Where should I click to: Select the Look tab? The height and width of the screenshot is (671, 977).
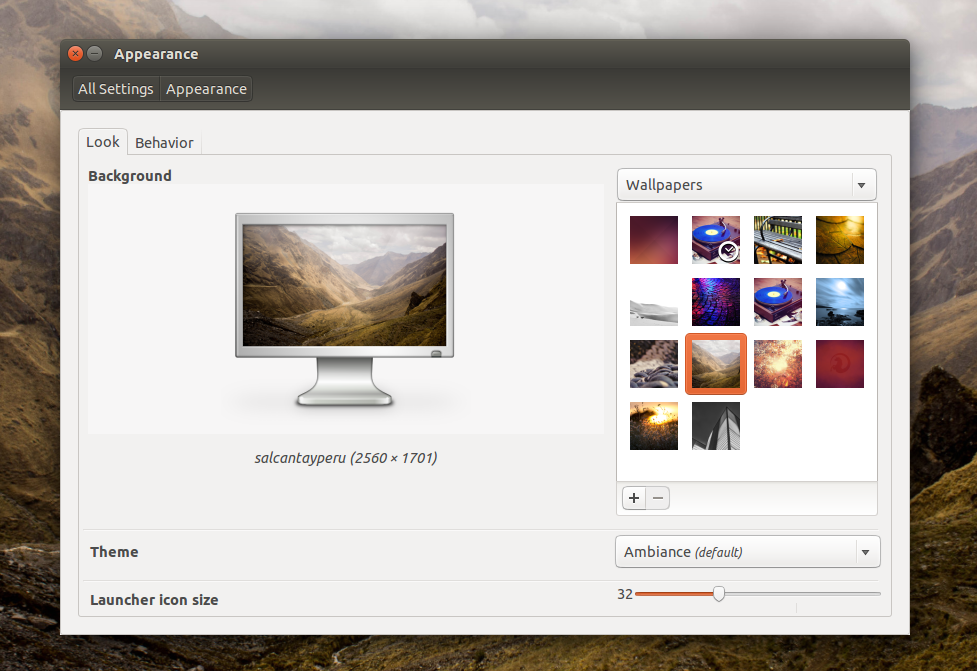point(103,142)
